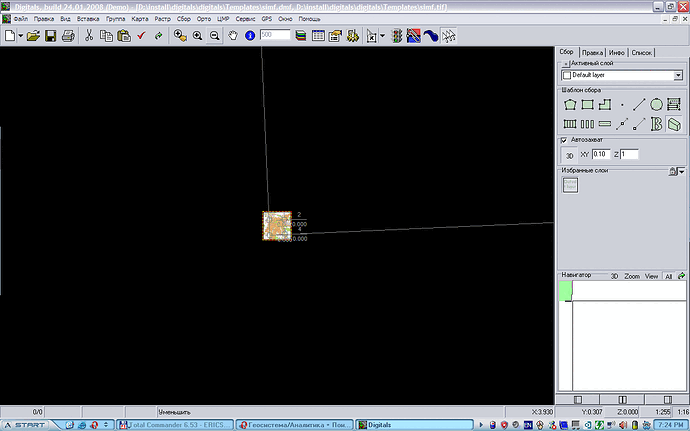
Task: Expand the Default layer combo box
Action: click(678, 75)
